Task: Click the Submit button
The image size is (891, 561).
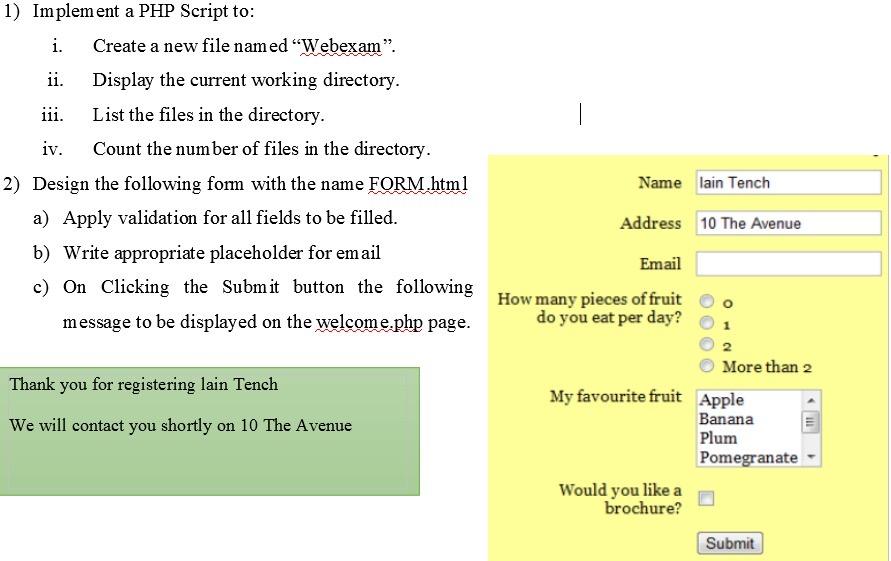Action: [x=730, y=543]
